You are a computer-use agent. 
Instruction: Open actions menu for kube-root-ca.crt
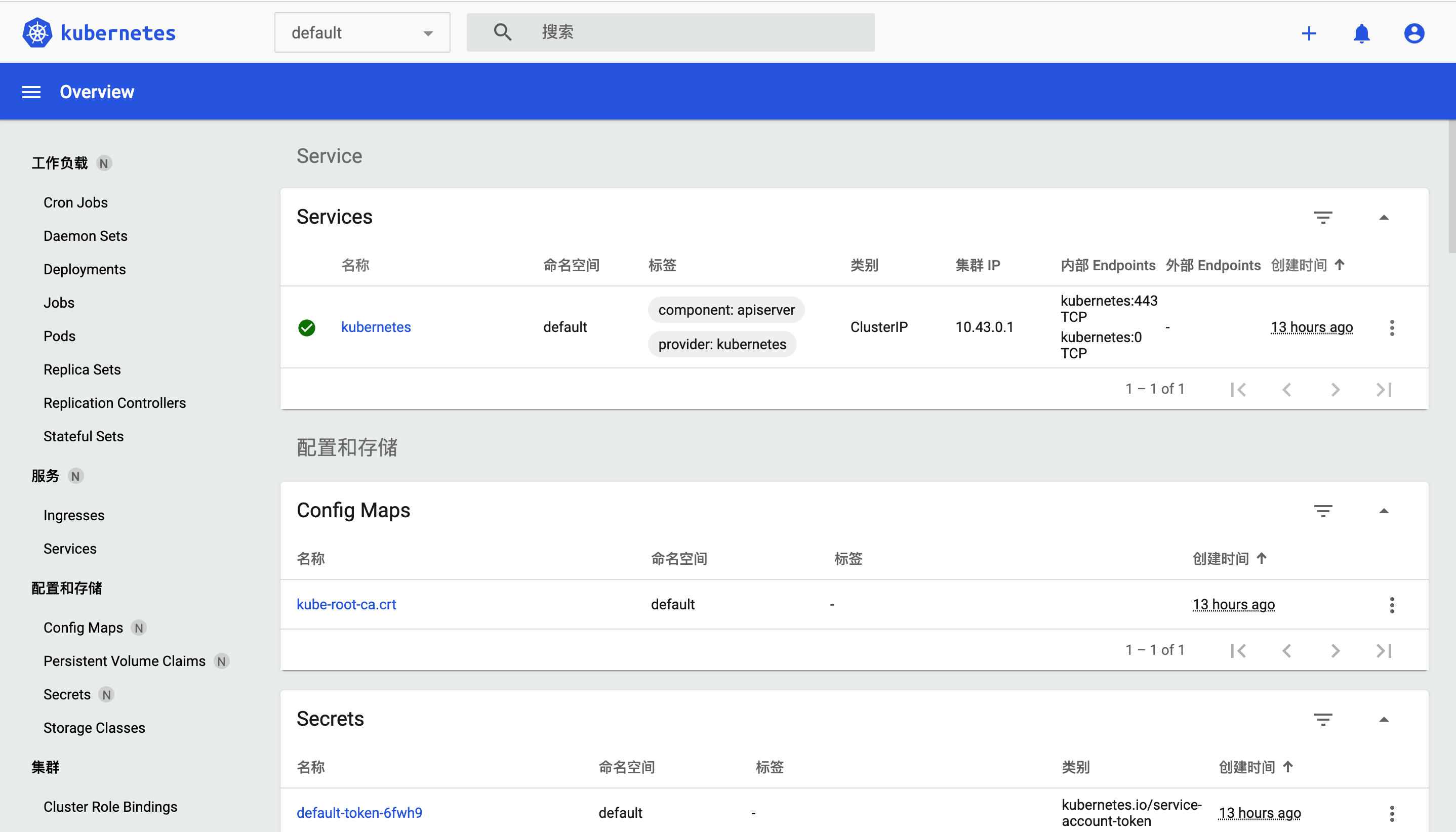1391,605
